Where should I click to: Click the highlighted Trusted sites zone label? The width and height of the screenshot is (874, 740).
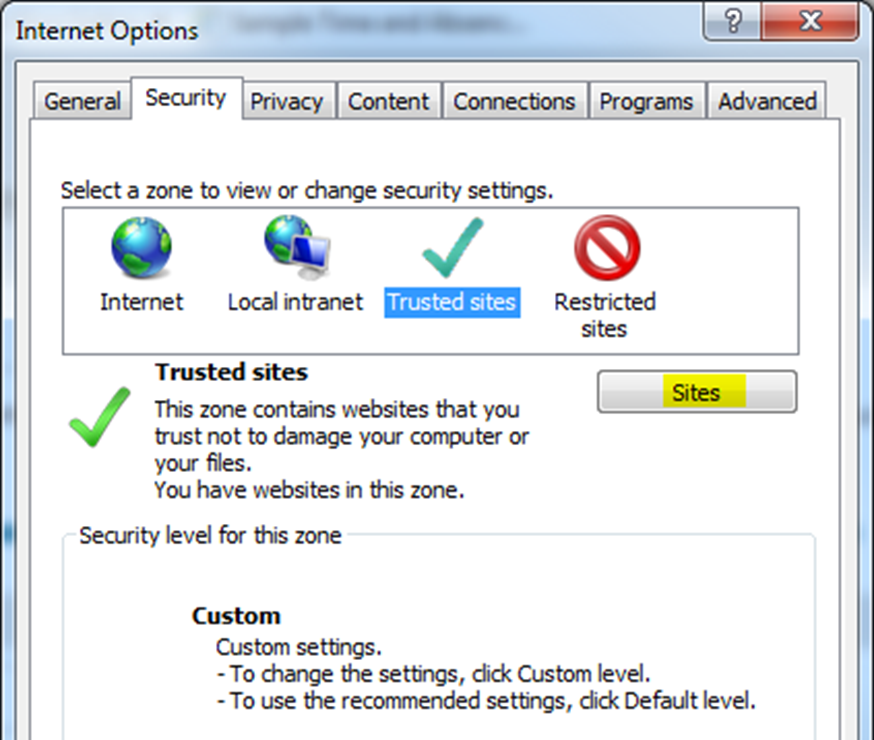452,302
